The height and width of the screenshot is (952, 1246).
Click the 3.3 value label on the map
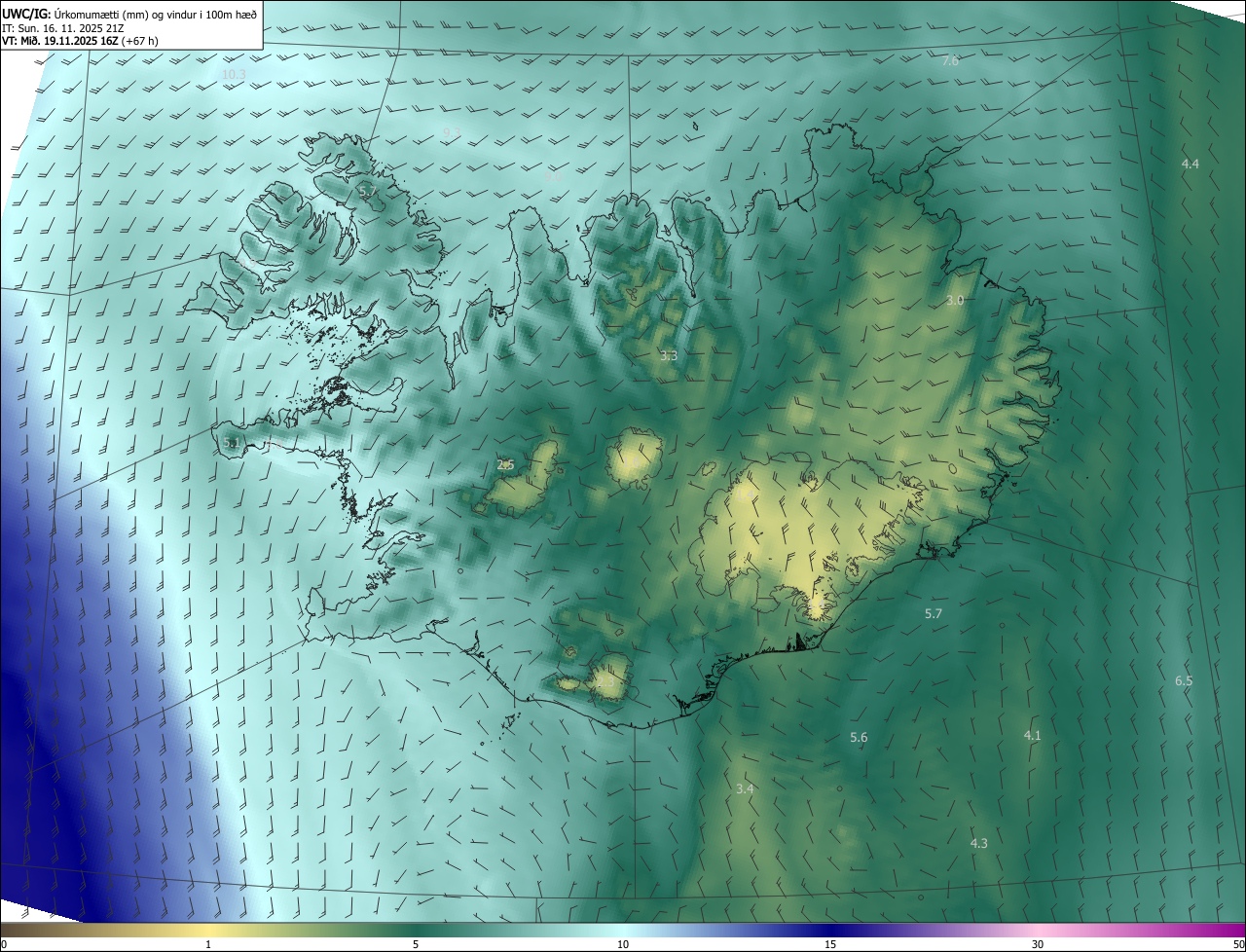(668, 356)
